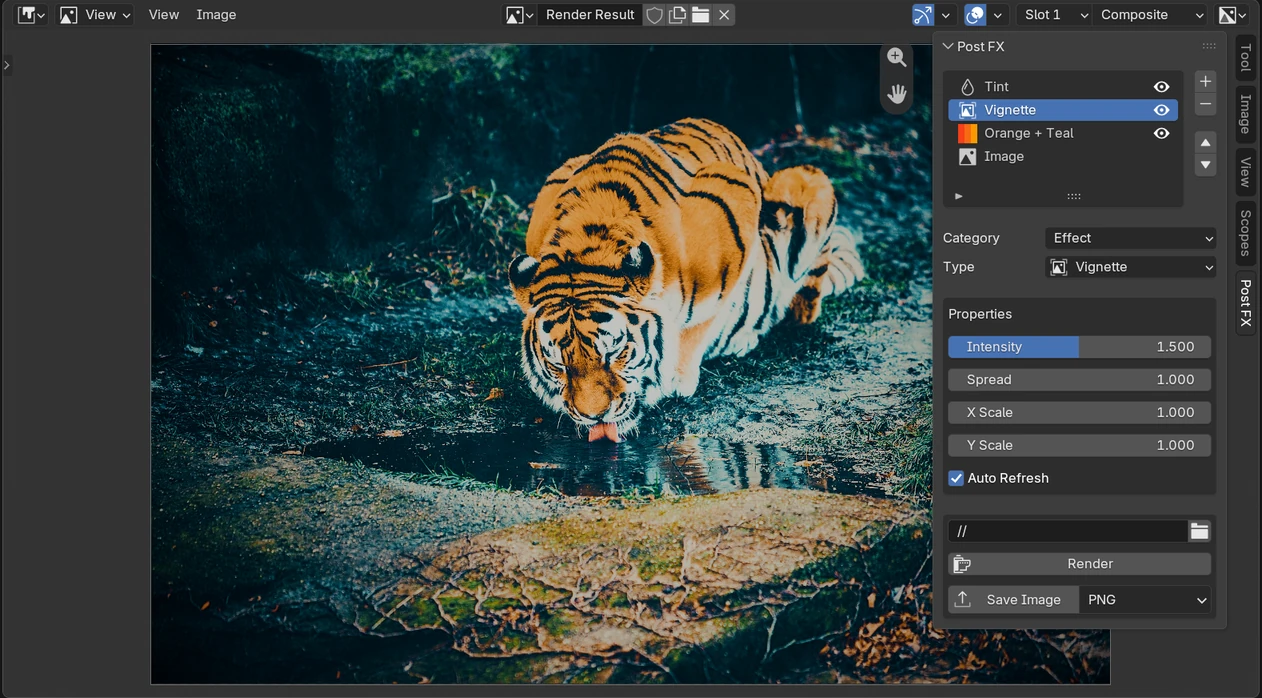Click the Tint droplet icon

pos(967,87)
